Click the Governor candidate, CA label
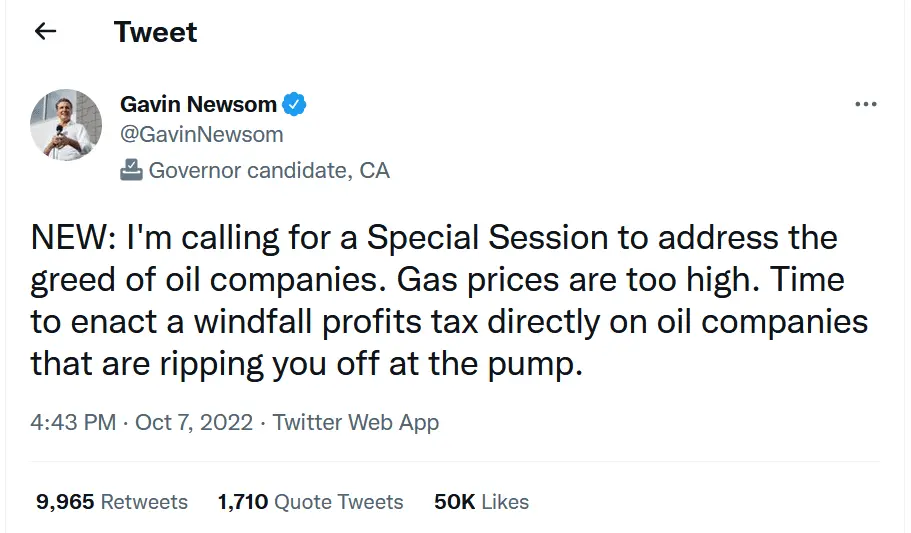Screen dimensions: 911x533 pos(269,170)
